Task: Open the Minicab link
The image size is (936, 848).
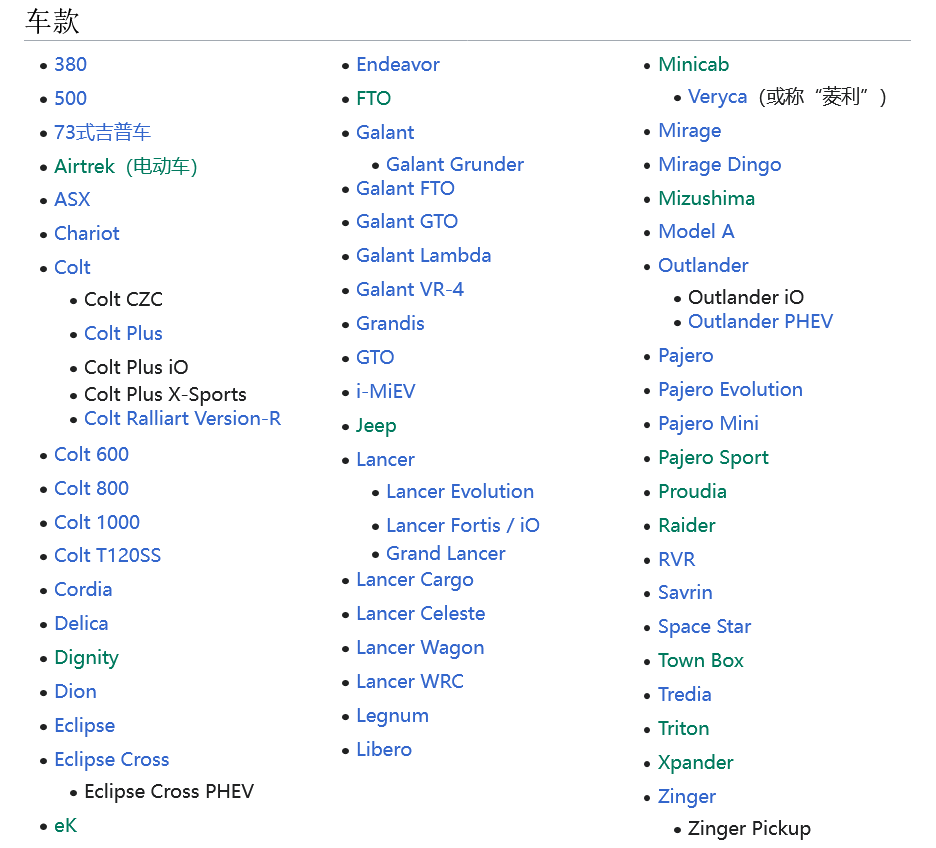Action: [x=694, y=64]
